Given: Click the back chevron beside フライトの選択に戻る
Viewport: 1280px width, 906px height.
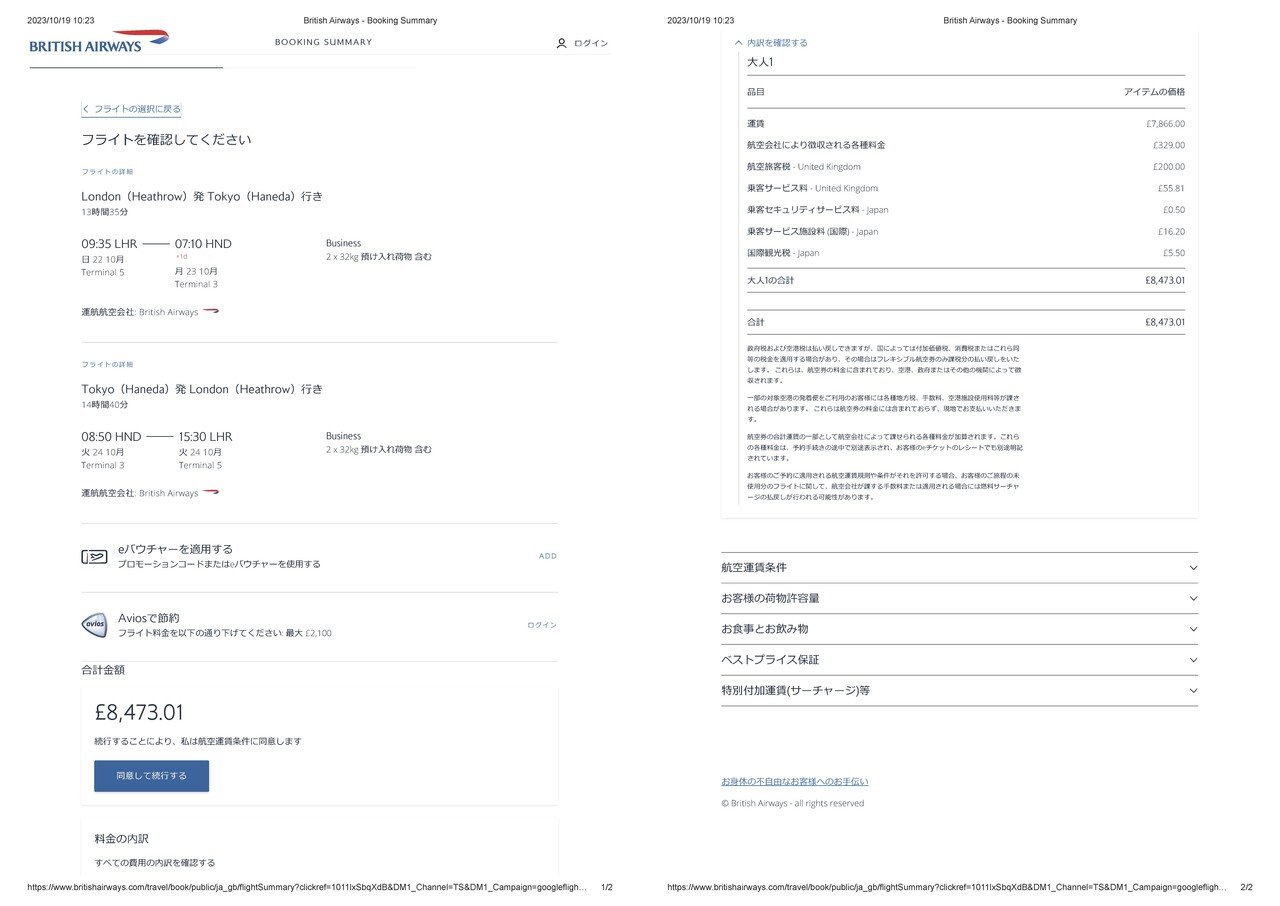Looking at the screenshot, I should (x=86, y=109).
